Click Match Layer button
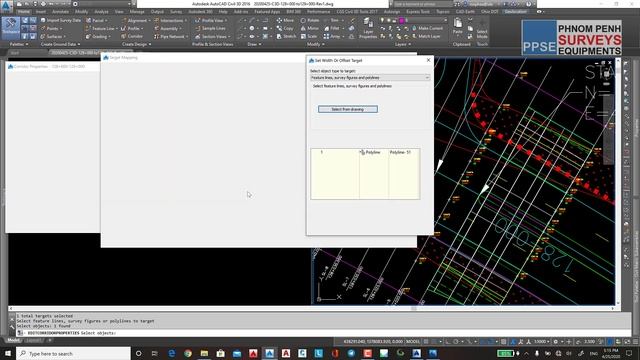Screen dimensions: 640x360 (x=426, y=36)
